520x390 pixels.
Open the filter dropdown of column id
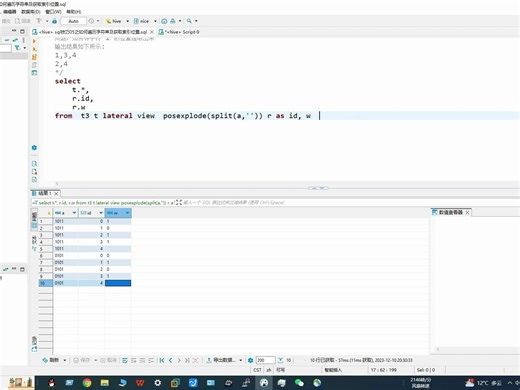101,213
